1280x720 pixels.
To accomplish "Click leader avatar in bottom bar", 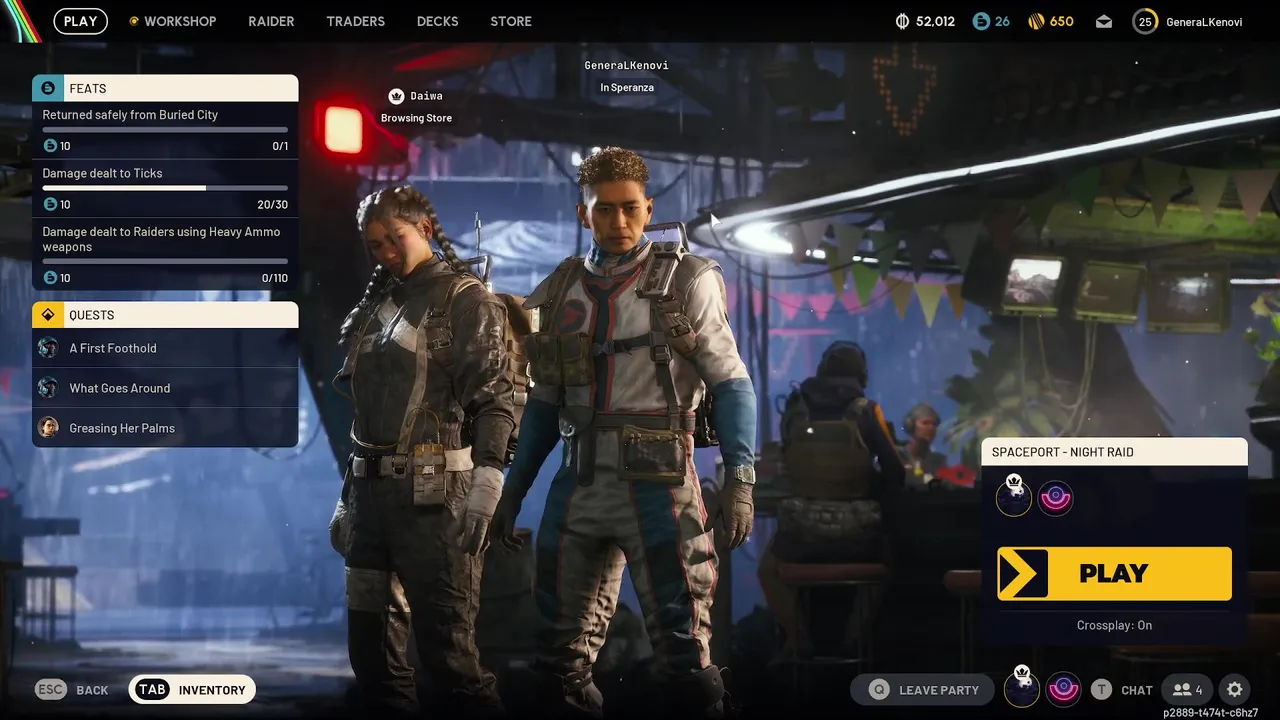I will pos(1022,688).
